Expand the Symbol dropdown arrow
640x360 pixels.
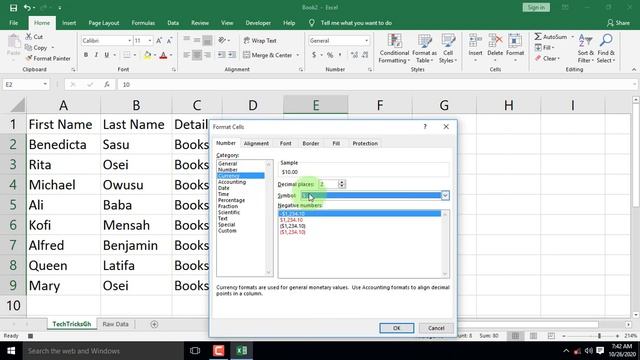click(445, 196)
